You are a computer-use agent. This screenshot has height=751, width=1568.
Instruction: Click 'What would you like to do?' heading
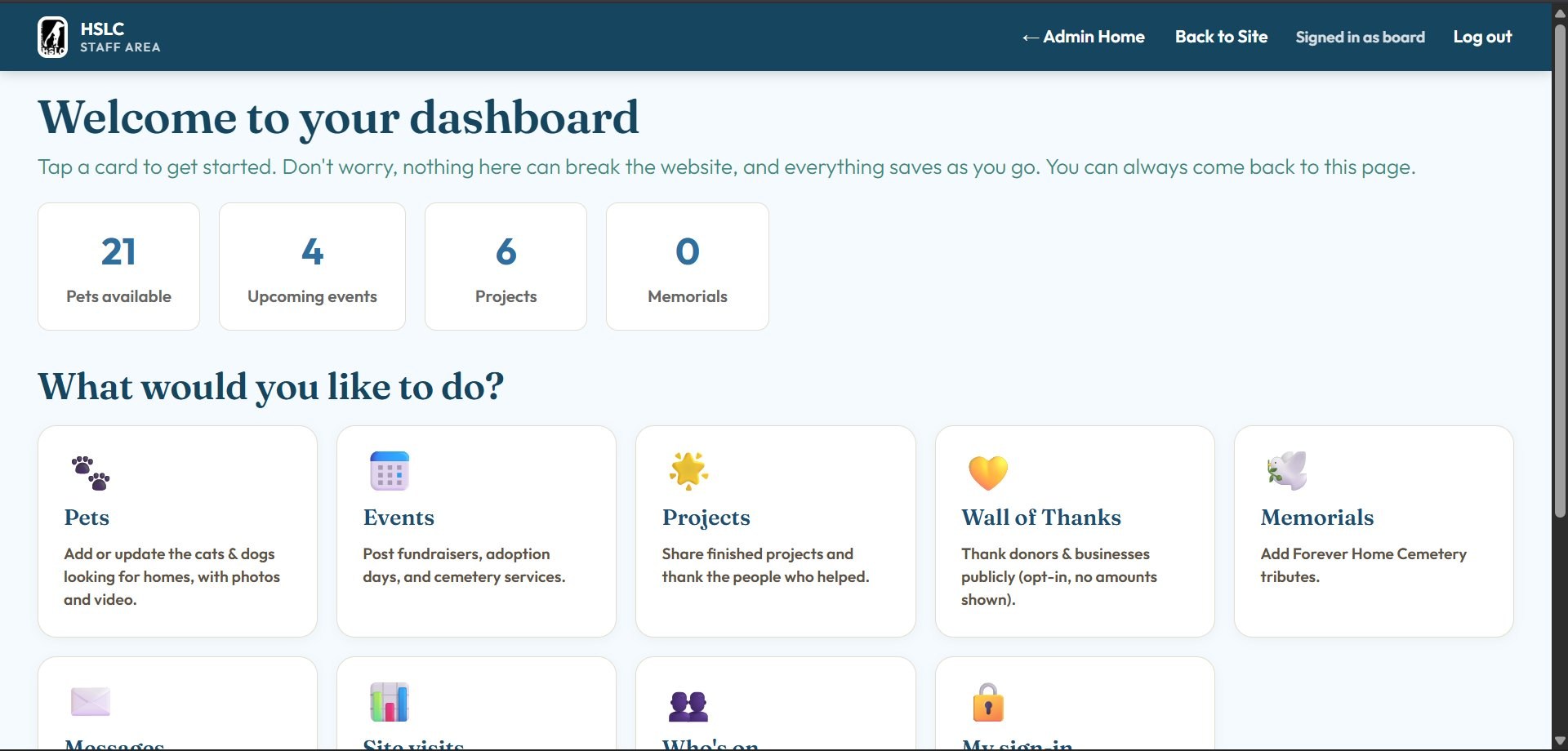(x=271, y=387)
